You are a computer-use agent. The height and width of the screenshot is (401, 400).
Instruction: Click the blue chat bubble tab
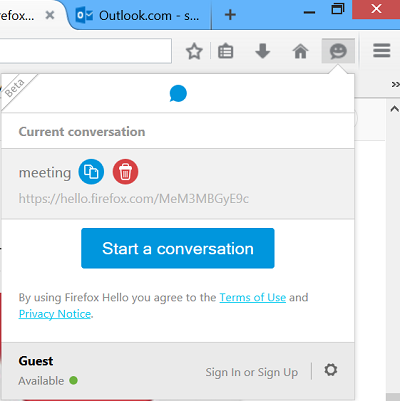coord(178,94)
